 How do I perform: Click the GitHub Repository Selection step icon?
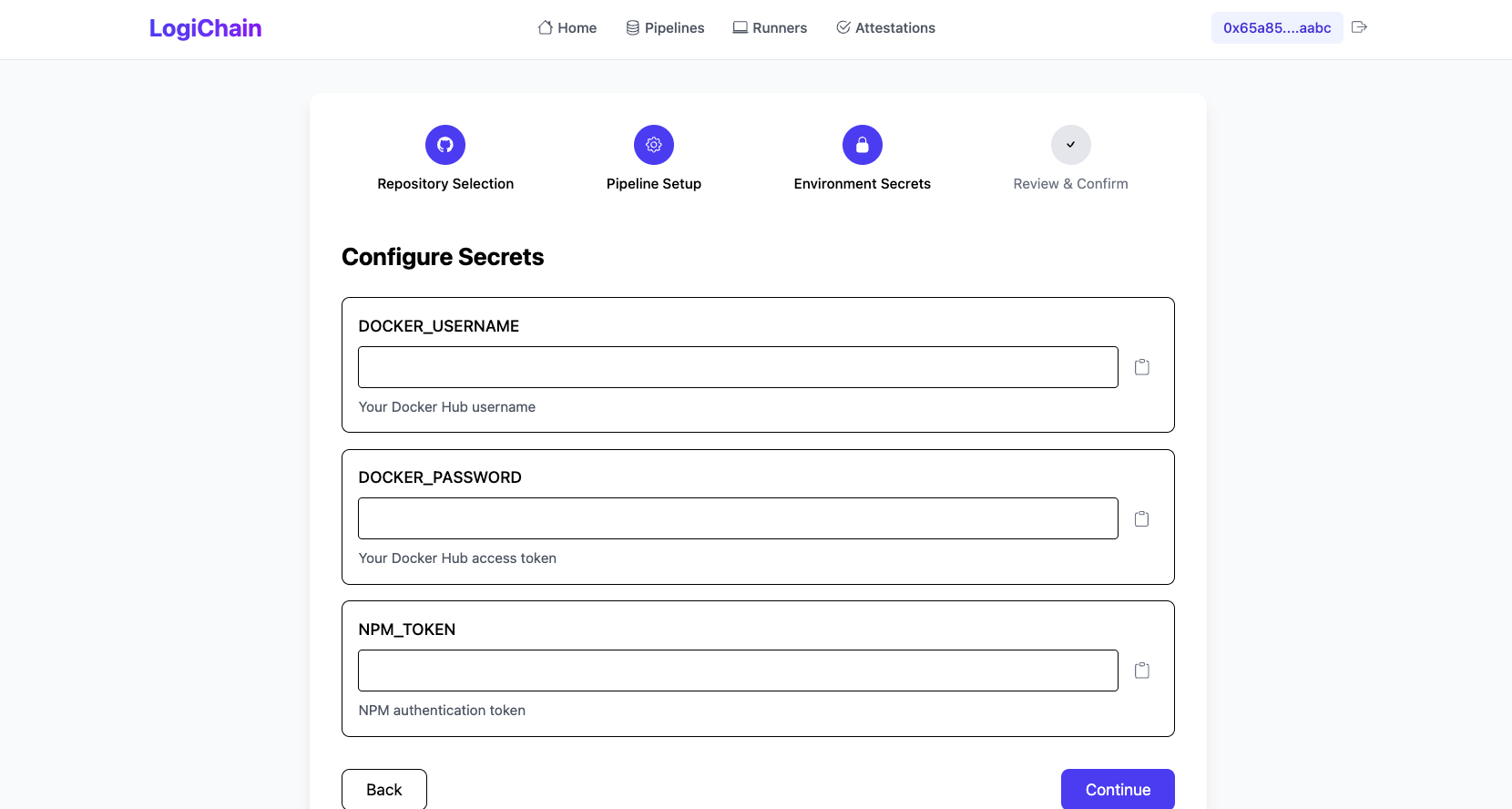[445, 145]
